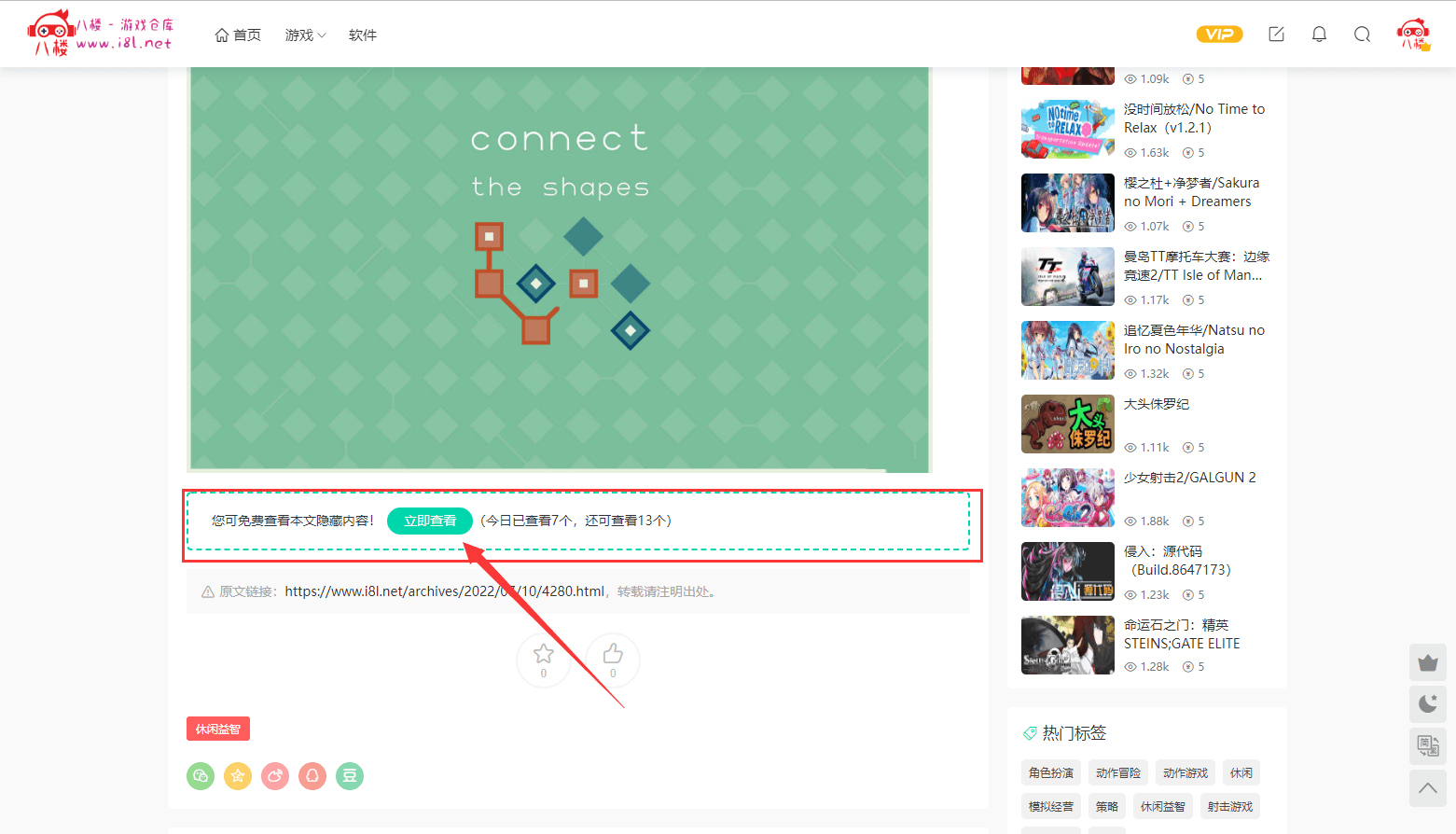This screenshot has height=834, width=1456.
Task: Share via the WeChat icon
Action: [201, 775]
